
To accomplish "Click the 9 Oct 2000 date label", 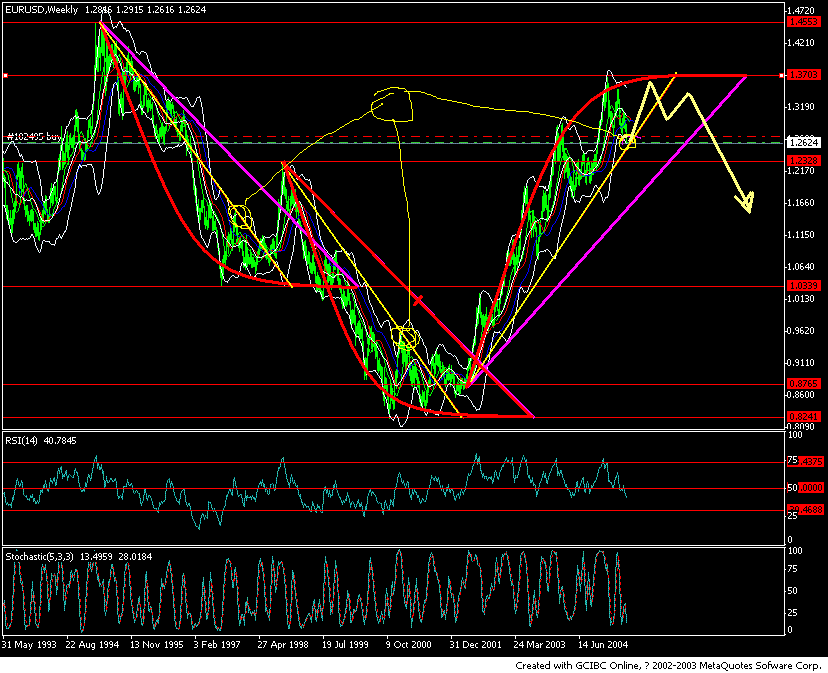I will point(408,644).
